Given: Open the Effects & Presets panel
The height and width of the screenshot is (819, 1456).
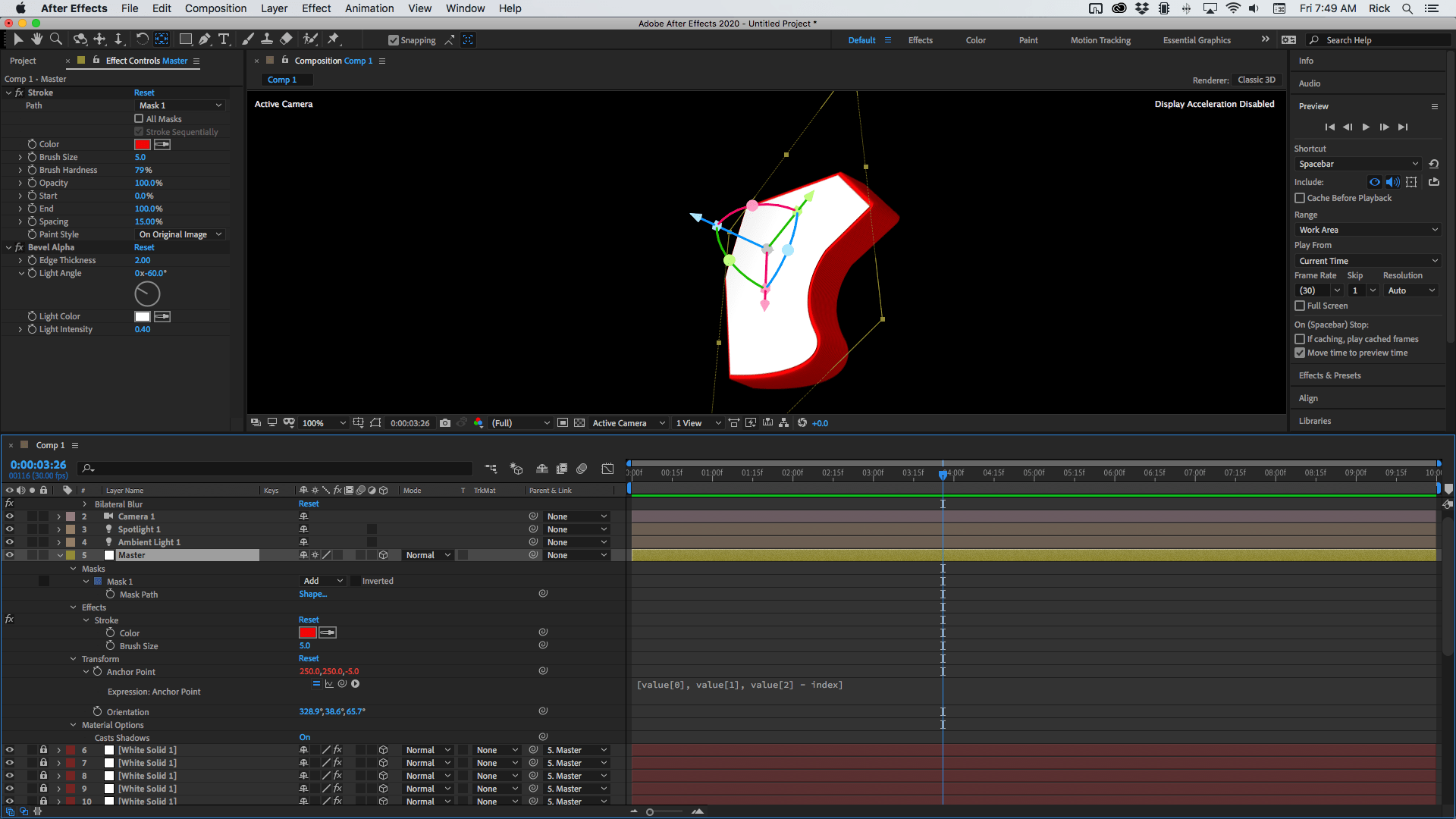Looking at the screenshot, I should (1329, 375).
